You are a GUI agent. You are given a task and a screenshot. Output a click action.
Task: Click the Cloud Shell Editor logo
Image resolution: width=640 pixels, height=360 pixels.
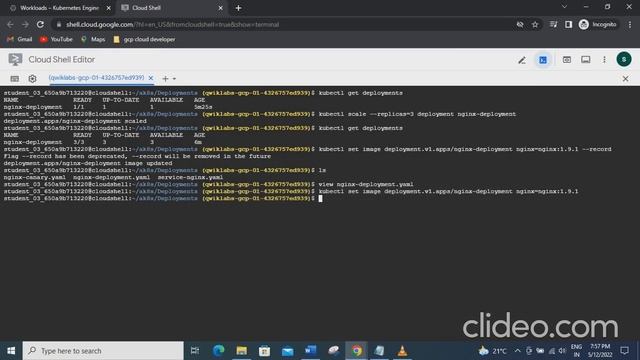(16, 60)
